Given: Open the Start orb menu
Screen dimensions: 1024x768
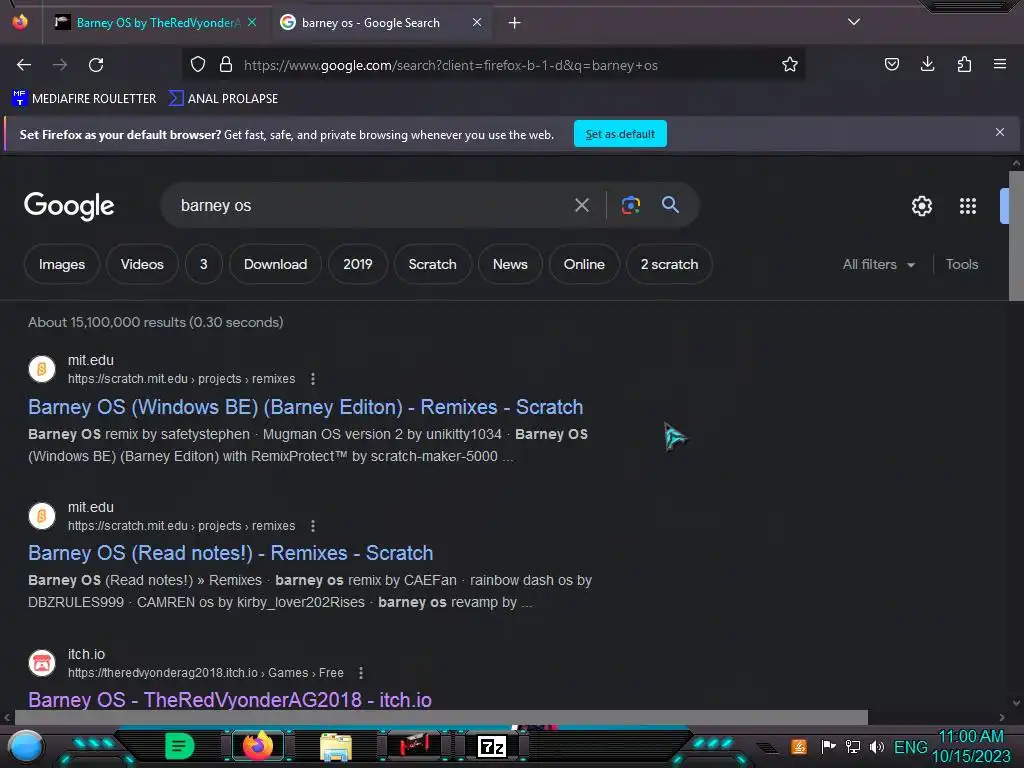Looking at the screenshot, I should [x=25, y=746].
